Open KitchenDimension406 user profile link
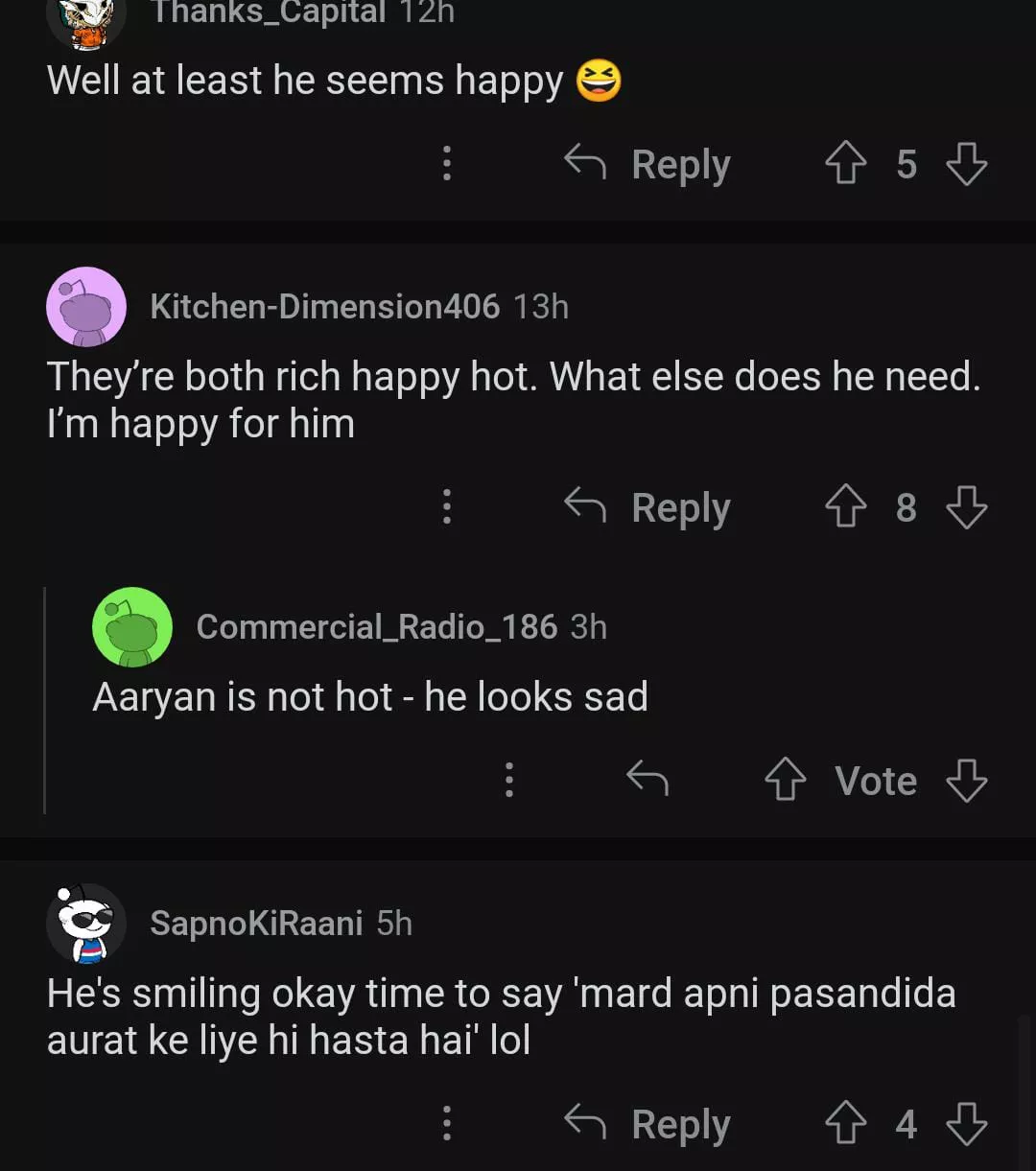This screenshot has height=1171, width=1036. (324, 307)
